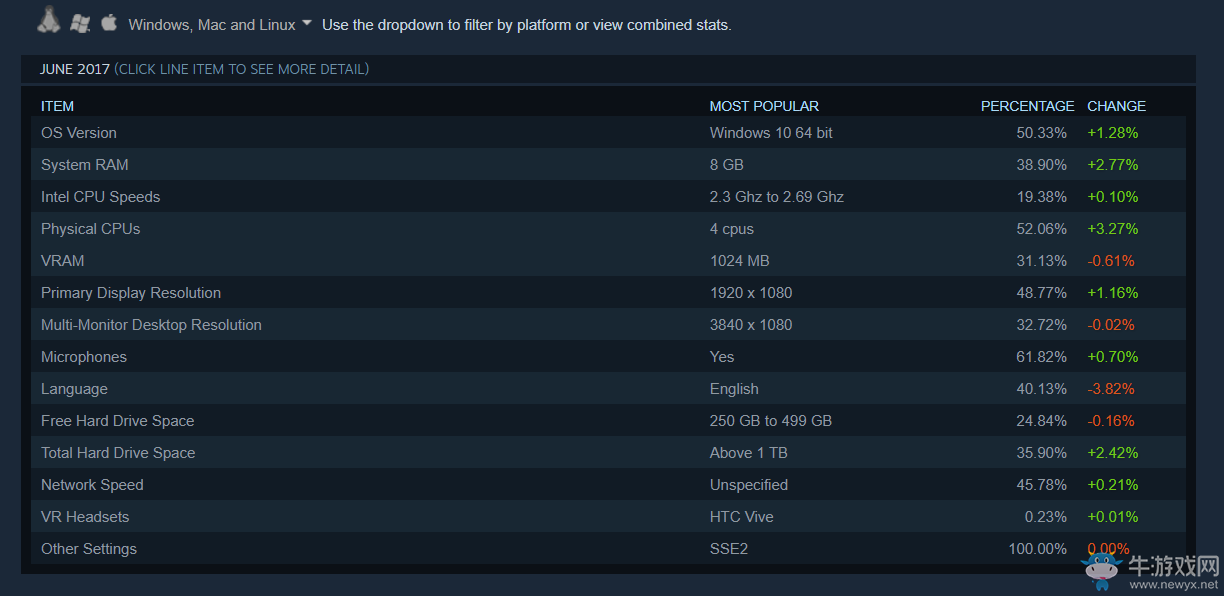Select the Network Speed line item
Image resolution: width=1224 pixels, height=596 pixels.
point(608,484)
